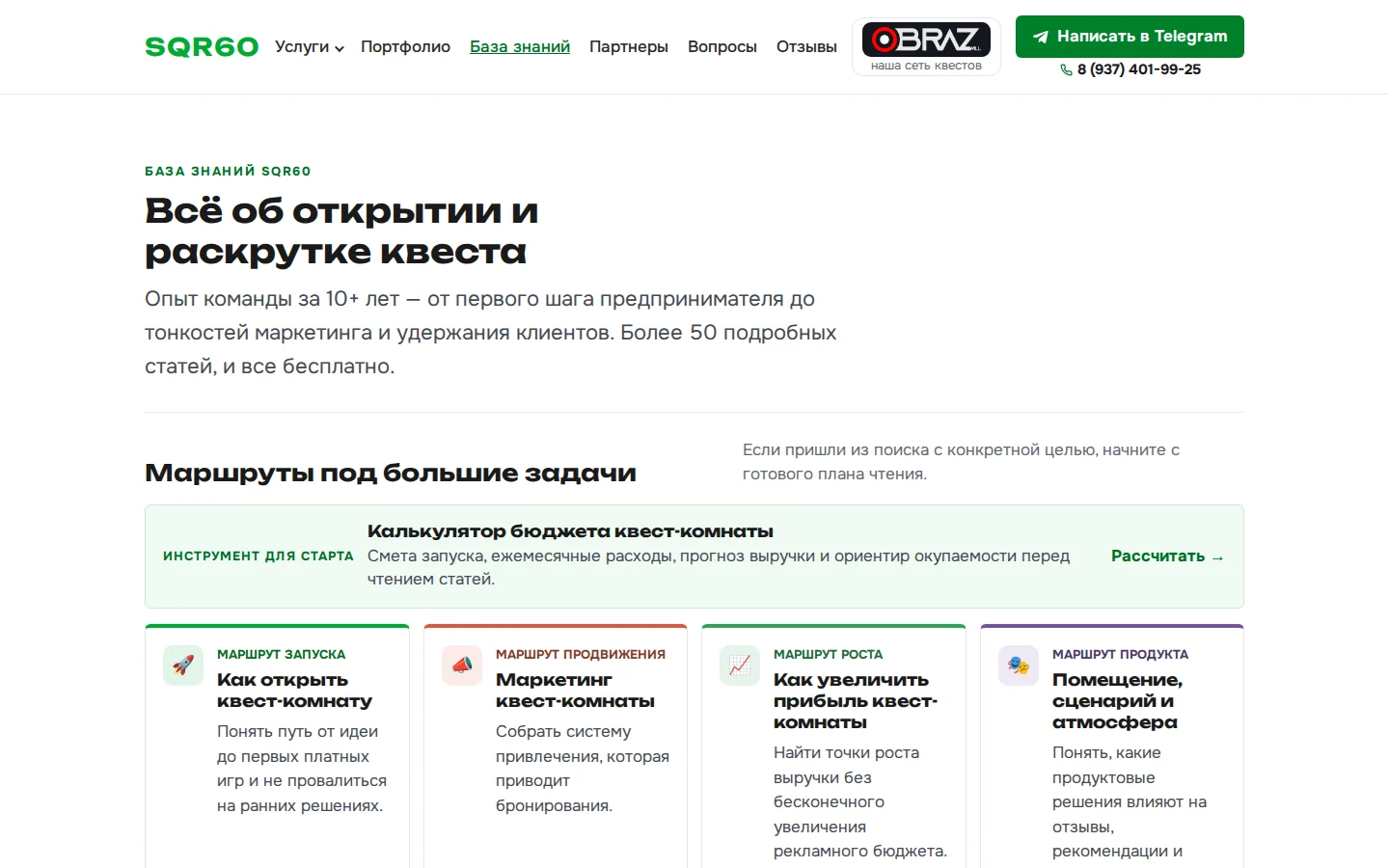The width and height of the screenshot is (1389, 868).
Task: Click the rocket icon on launch route card
Action: (183, 665)
